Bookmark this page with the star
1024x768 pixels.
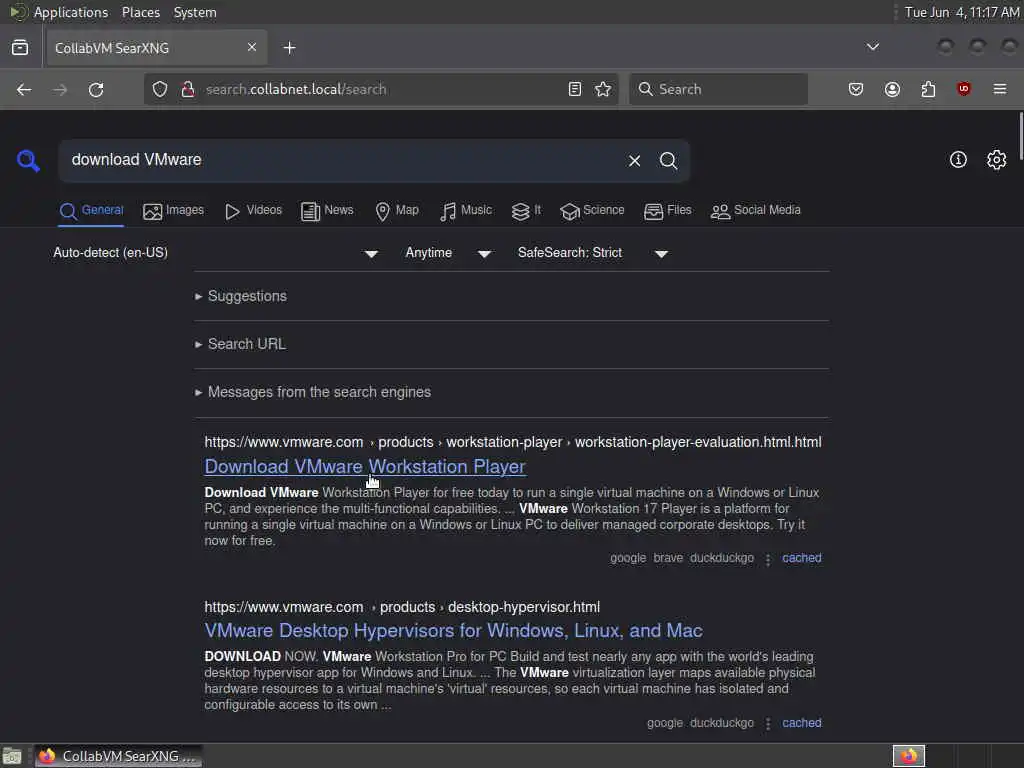point(603,89)
